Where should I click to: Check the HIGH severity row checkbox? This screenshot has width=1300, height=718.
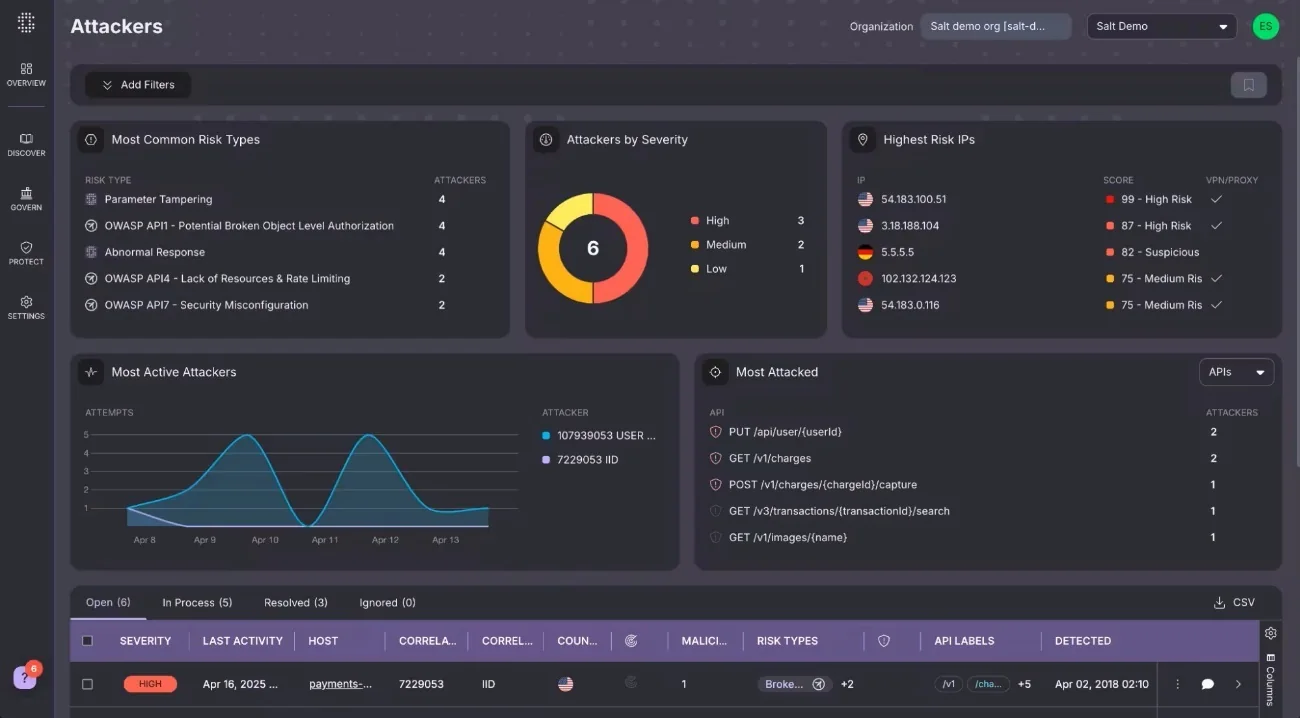87,684
